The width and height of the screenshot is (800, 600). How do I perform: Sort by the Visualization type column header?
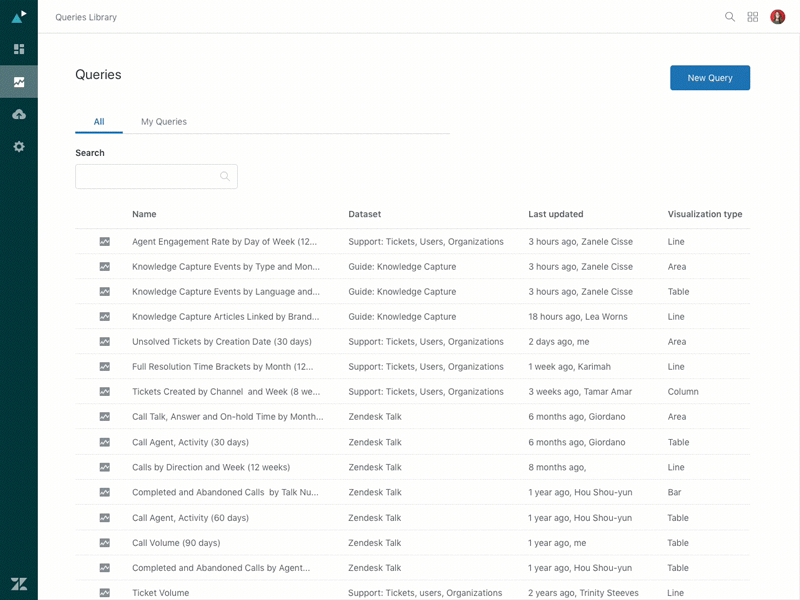click(705, 214)
